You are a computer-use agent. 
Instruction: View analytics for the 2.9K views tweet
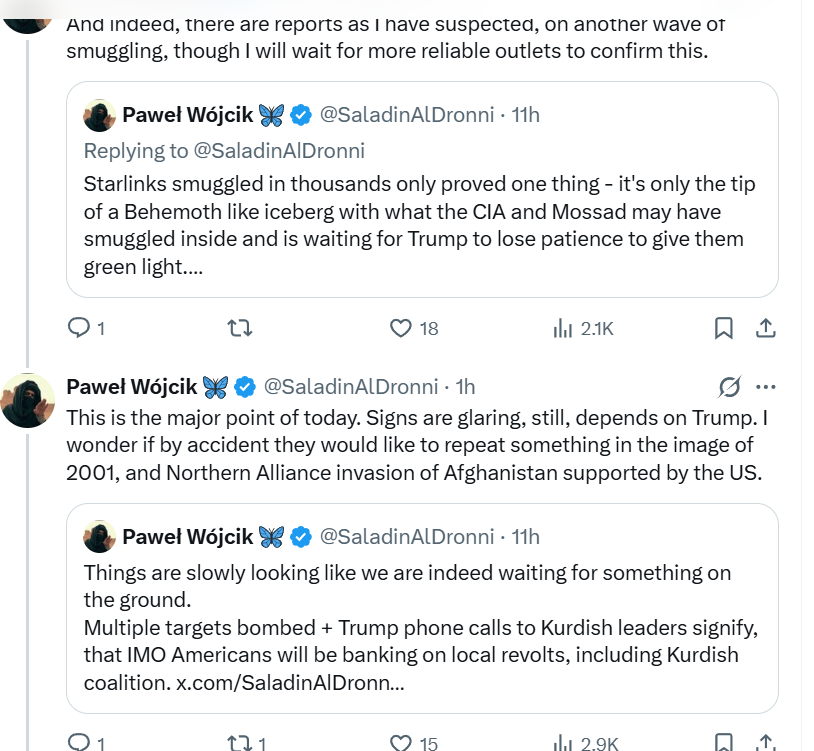(x=562, y=742)
